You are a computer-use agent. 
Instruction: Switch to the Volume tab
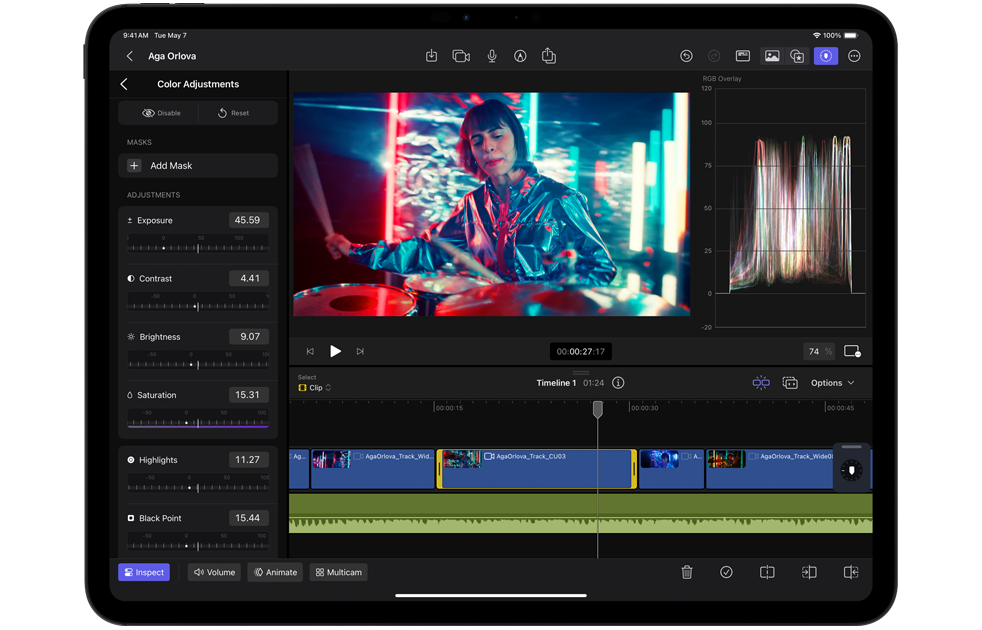coord(214,572)
